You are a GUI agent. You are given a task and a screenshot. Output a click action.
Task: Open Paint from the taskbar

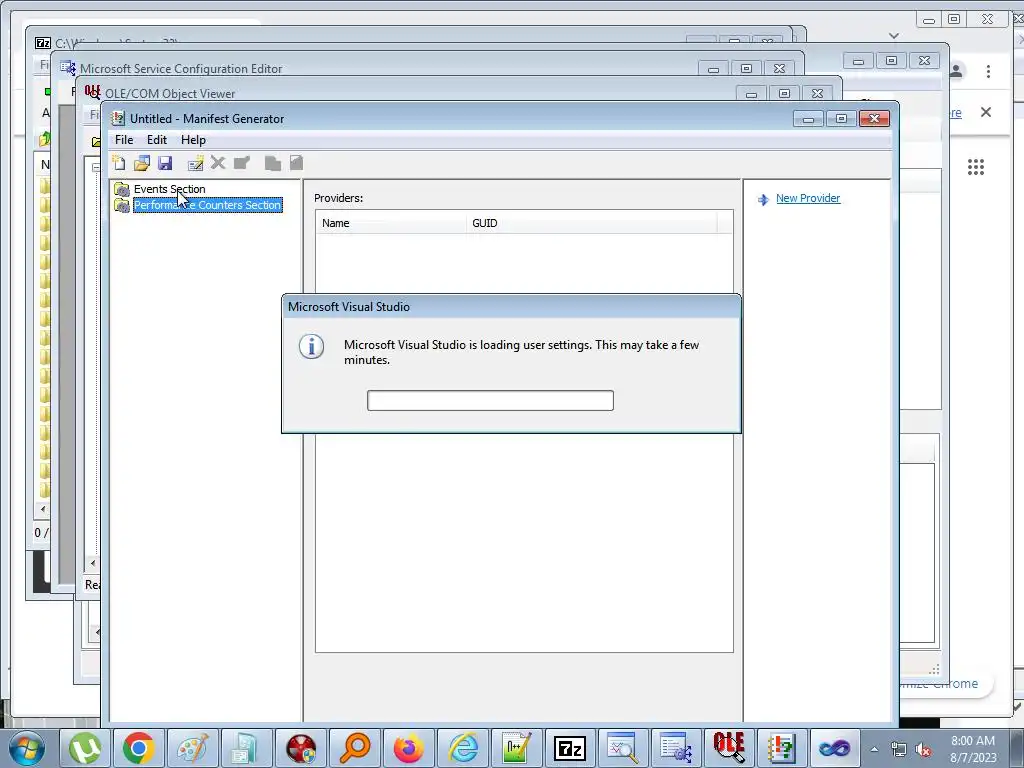[x=193, y=748]
